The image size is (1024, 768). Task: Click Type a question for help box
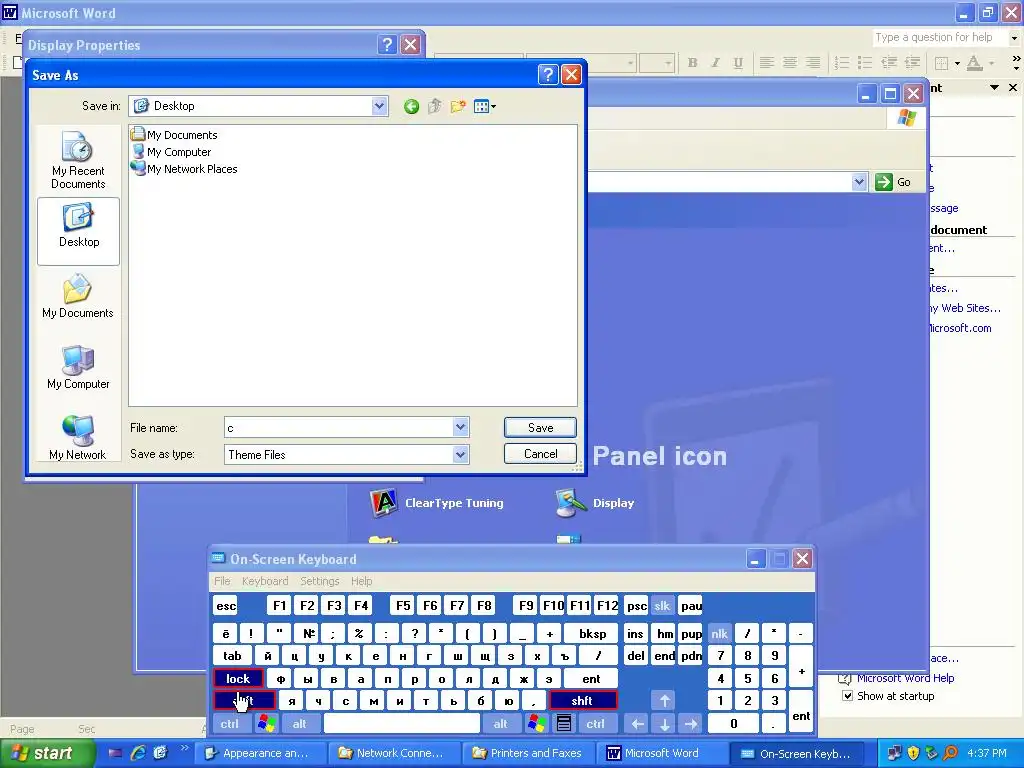940,38
